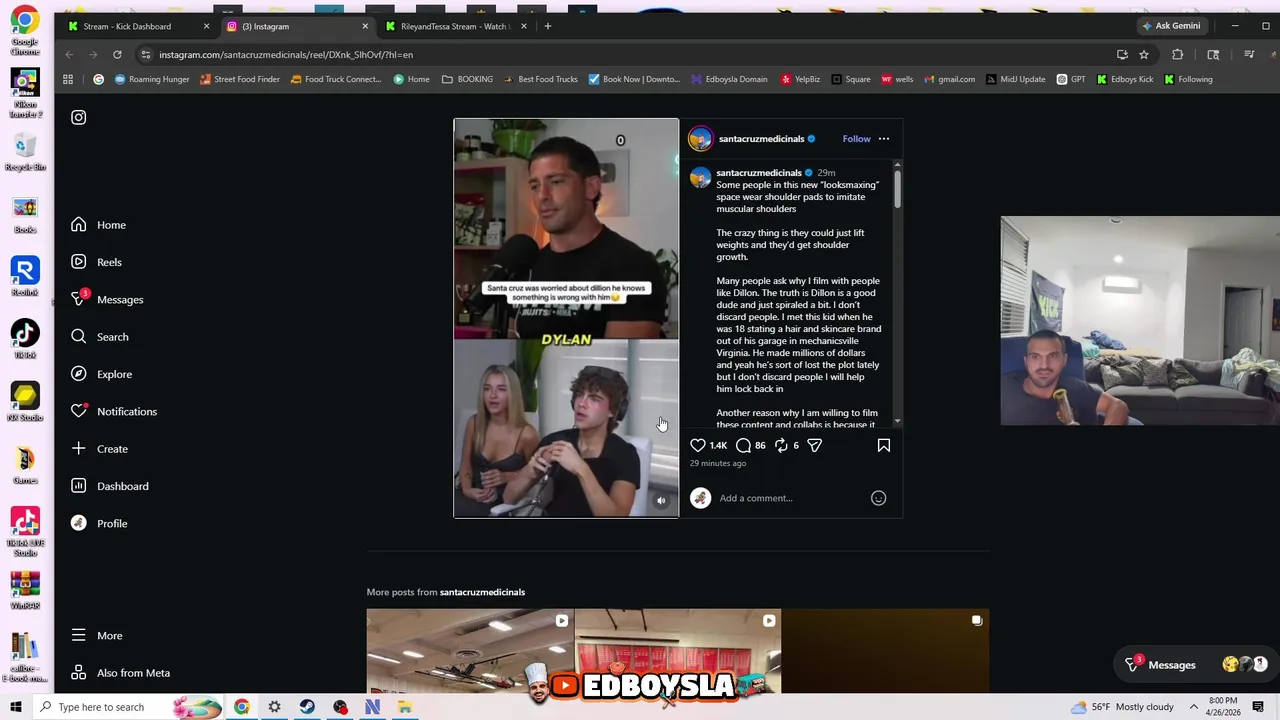The image size is (1280, 720).
Task: Open the weather widget showing 56°F
Action: click(1121, 707)
